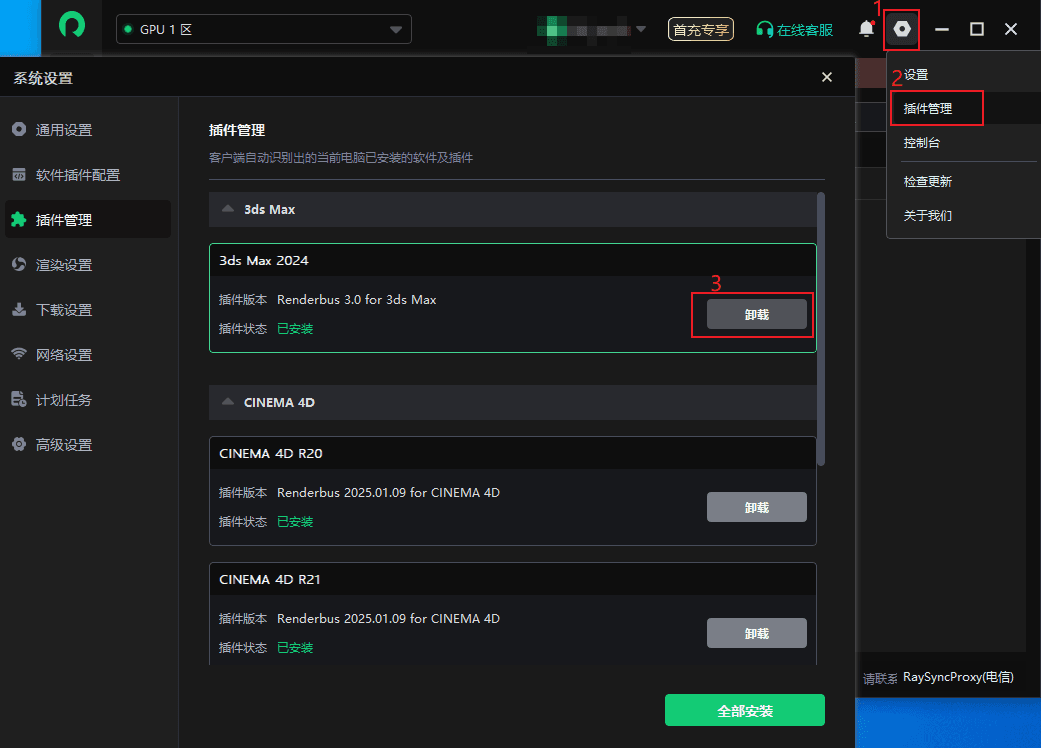The image size is (1041, 748).
Task: Close the 系统设置 dialog
Action: 827,77
